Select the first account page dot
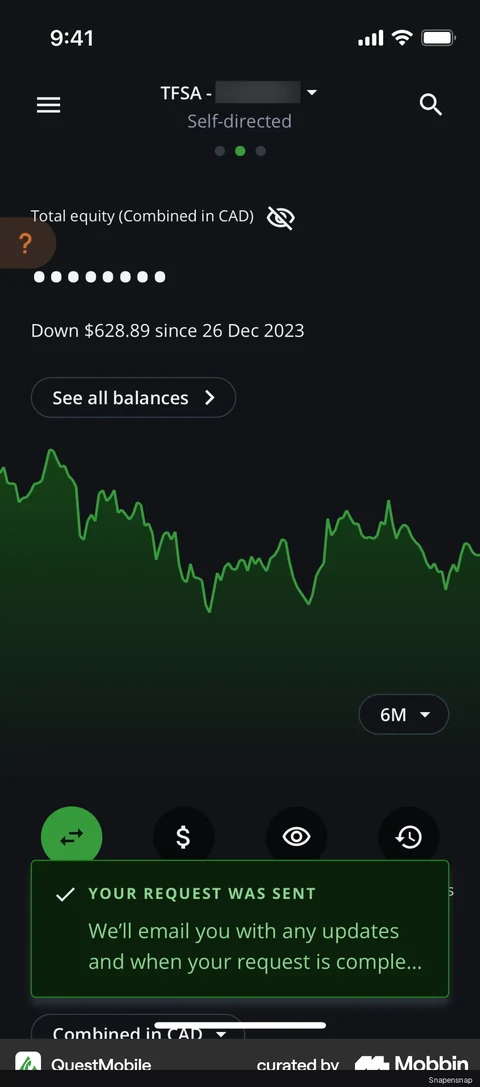Viewport: 480px width, 1087px height. (x=219, y=151)
